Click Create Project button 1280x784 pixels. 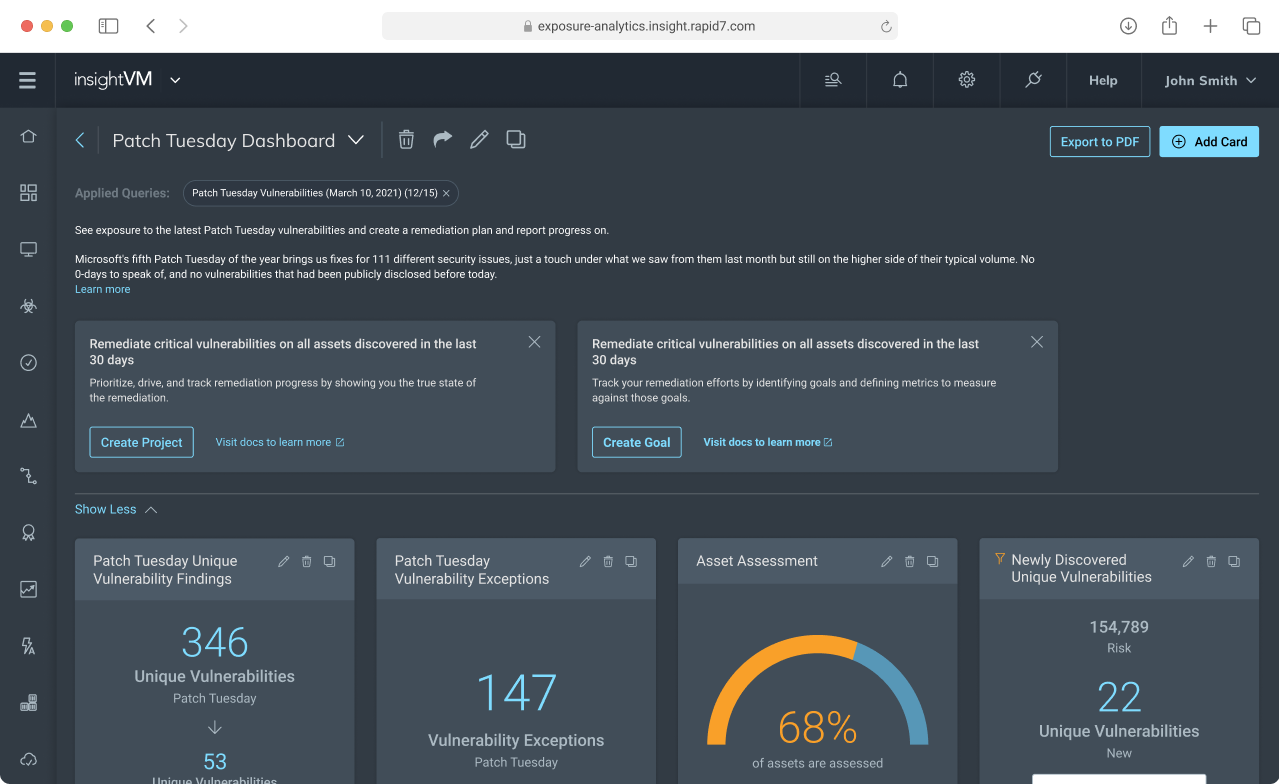tap(141, 442)
